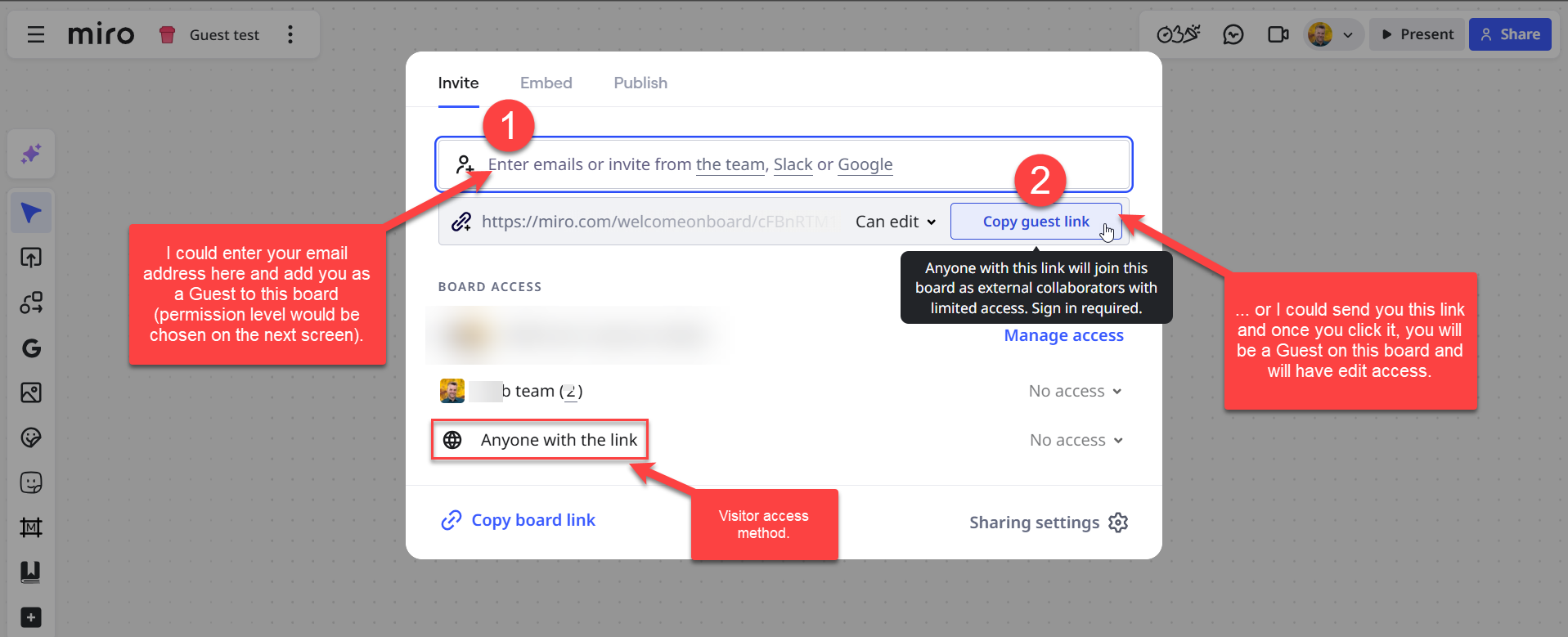Expand the collaborators avatar chevron
1568x637 pixels.
point(1348,35)
